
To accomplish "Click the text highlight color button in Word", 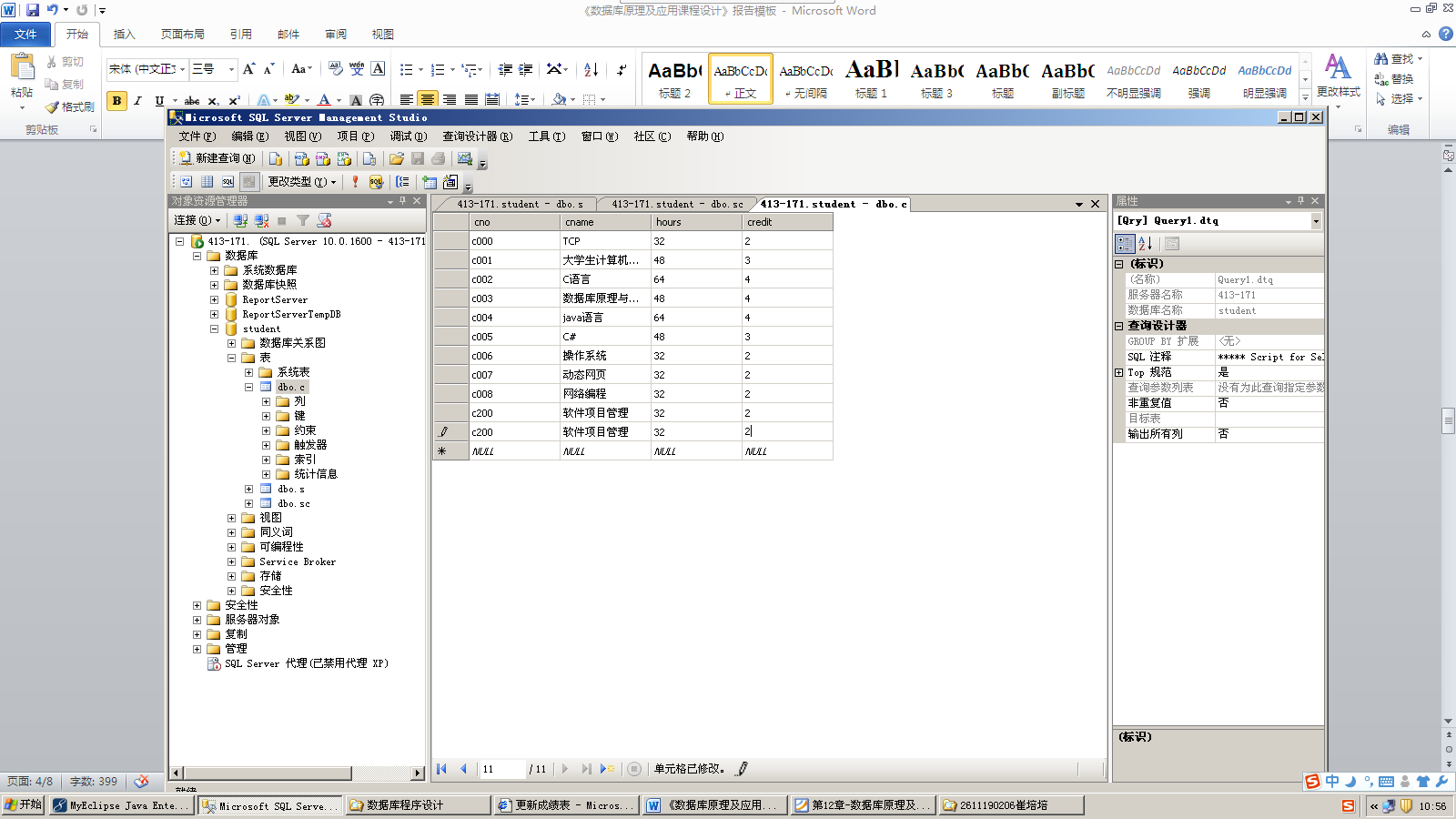I will pos(291,100).
